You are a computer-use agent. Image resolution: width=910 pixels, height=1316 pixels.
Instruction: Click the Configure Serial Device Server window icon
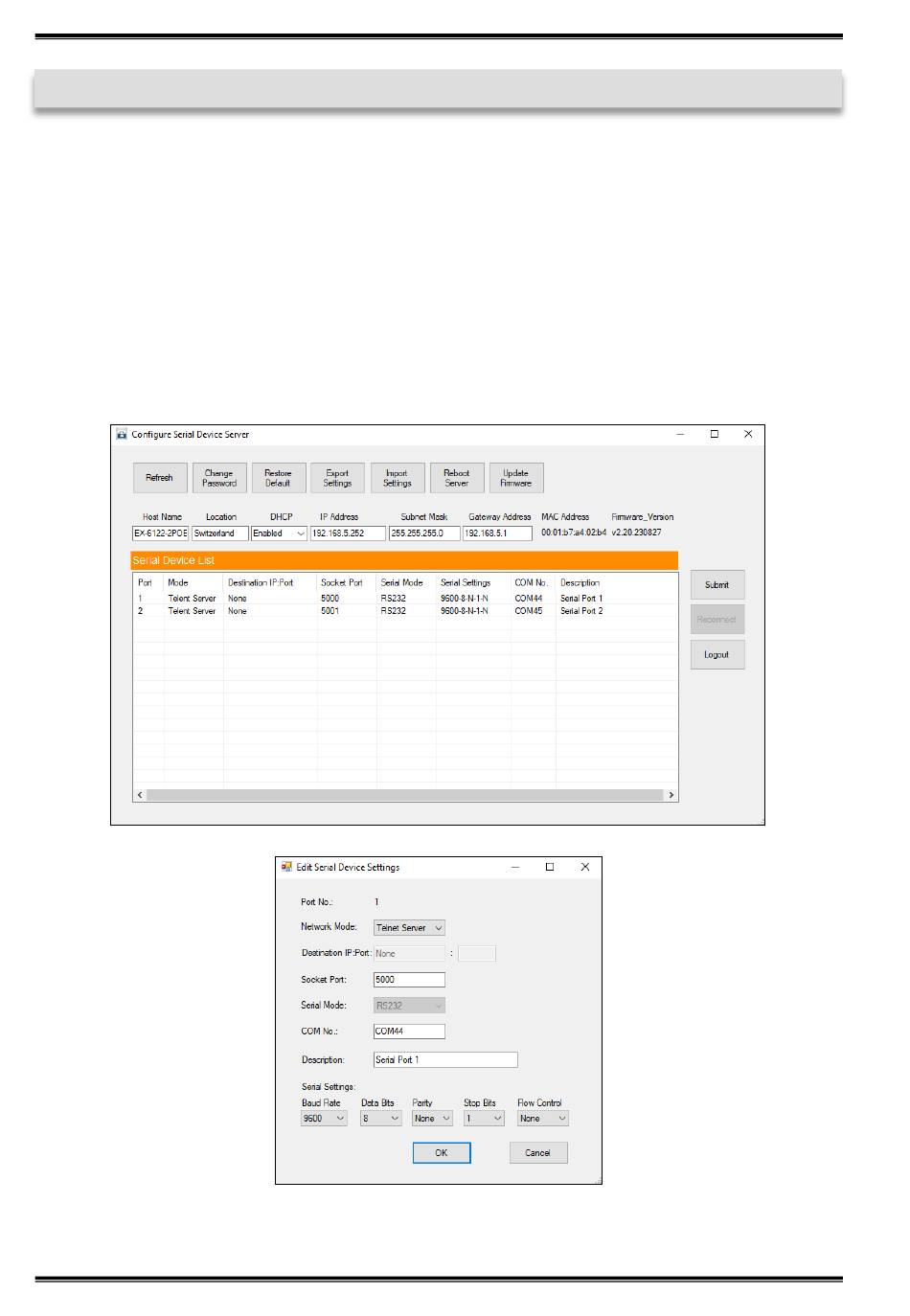[122, 435]
